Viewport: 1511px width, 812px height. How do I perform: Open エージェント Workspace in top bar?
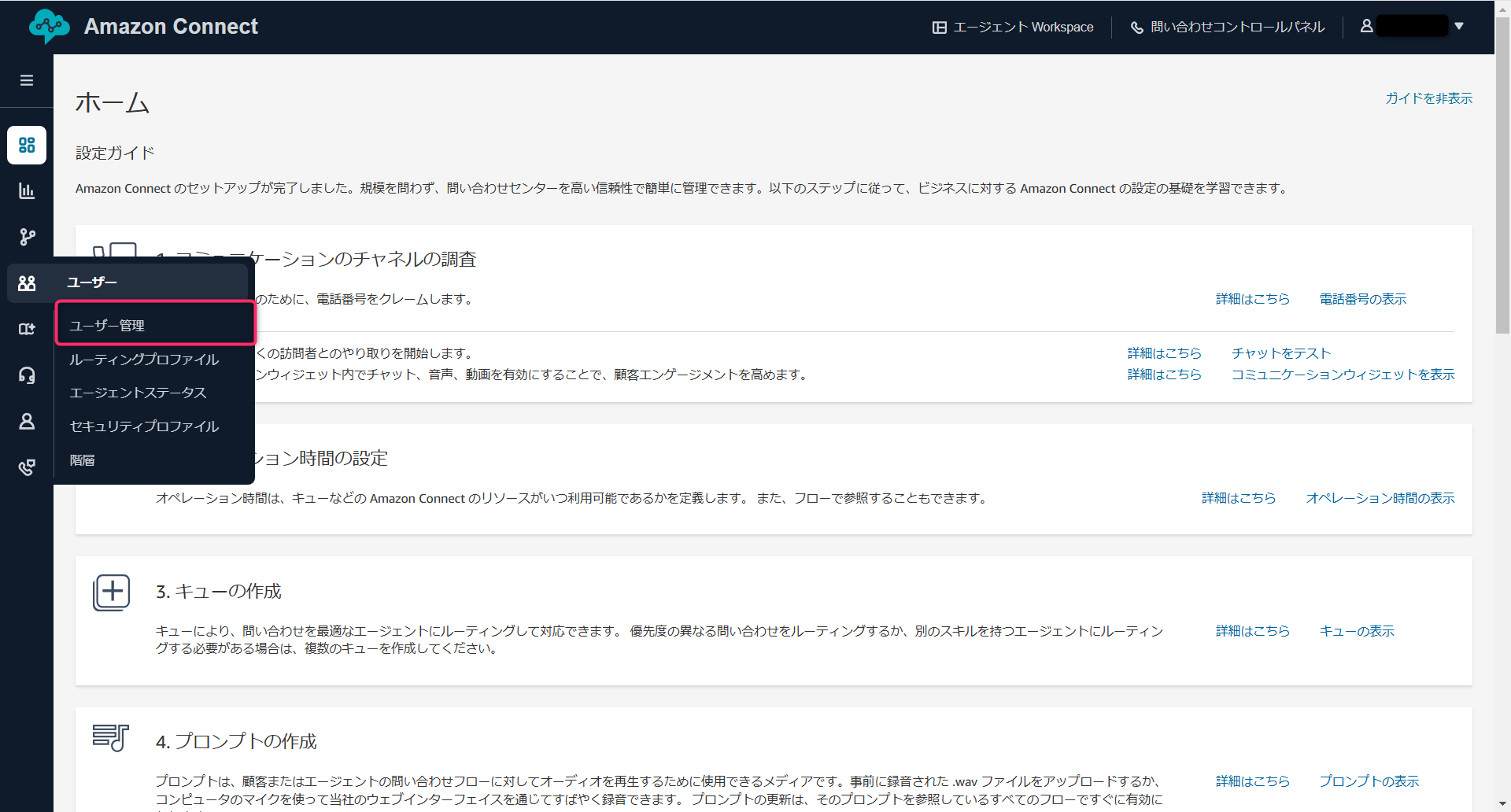(x=1014, y=27)
